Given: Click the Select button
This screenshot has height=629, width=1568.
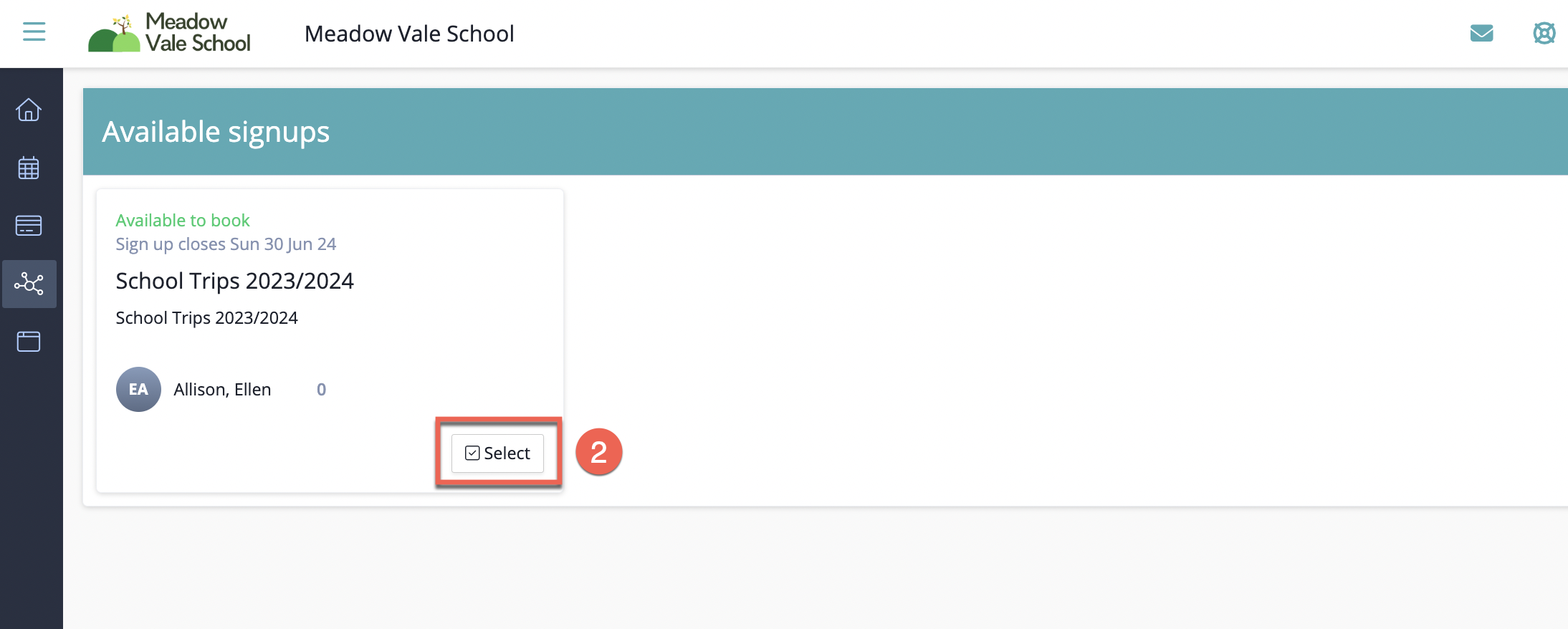Looking at the screenshot, I should [x=497, y=453].
